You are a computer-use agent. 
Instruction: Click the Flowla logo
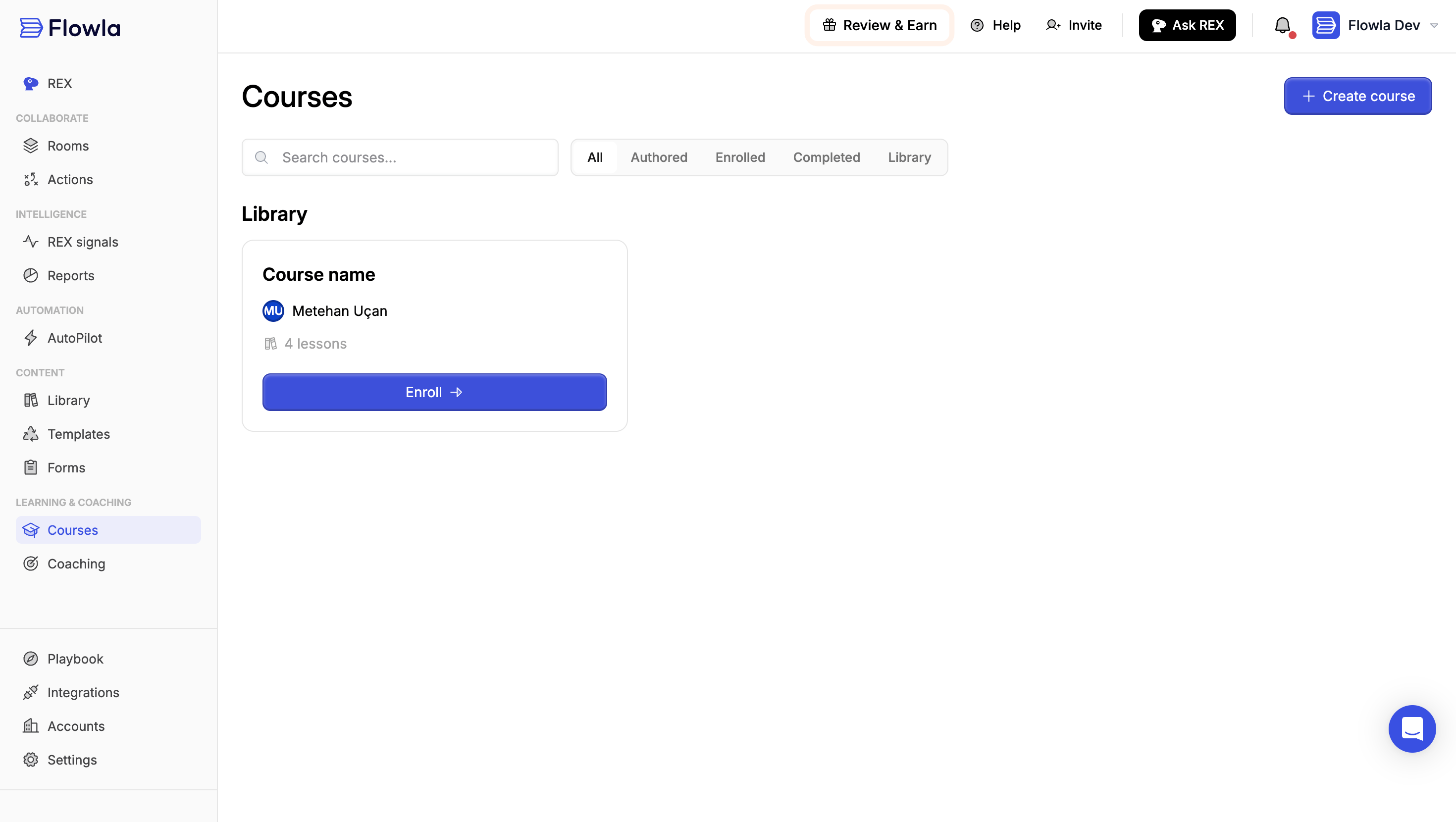pyautogui.click(x=70, y=27)
